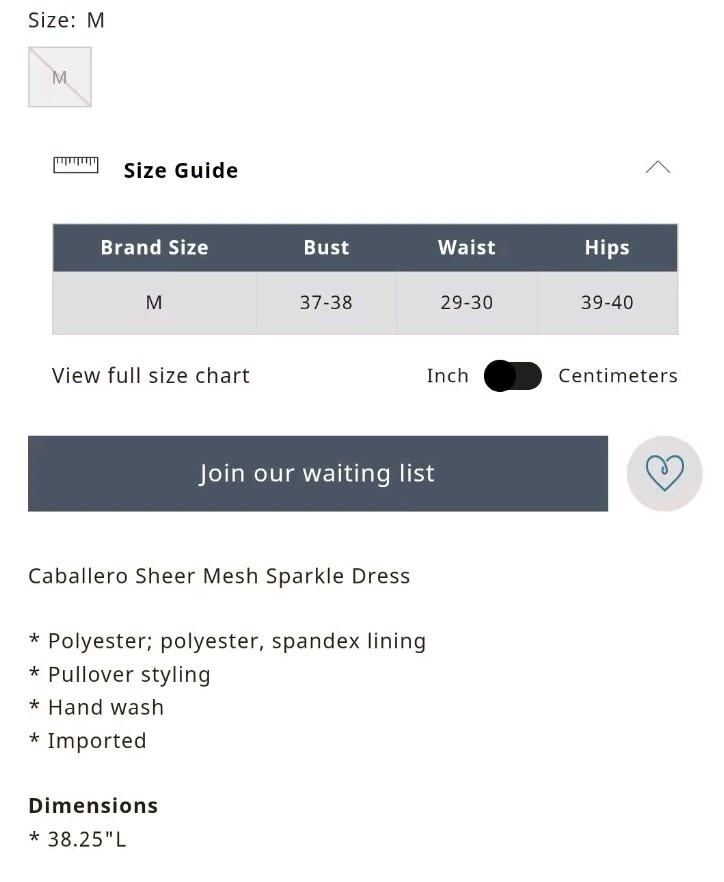
Task: Click the 39-40 hips measurement cell
Action: click(x=607, y=302)
